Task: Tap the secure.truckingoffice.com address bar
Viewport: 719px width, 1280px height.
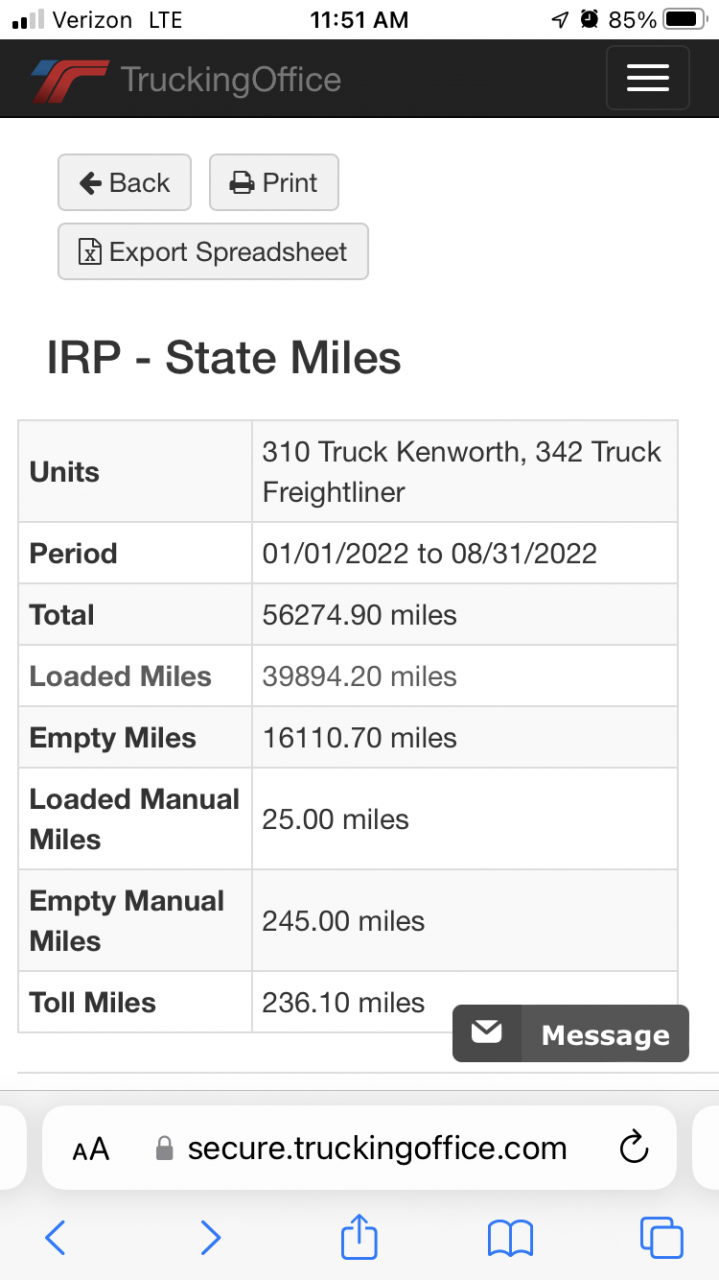Action: 377,1148
